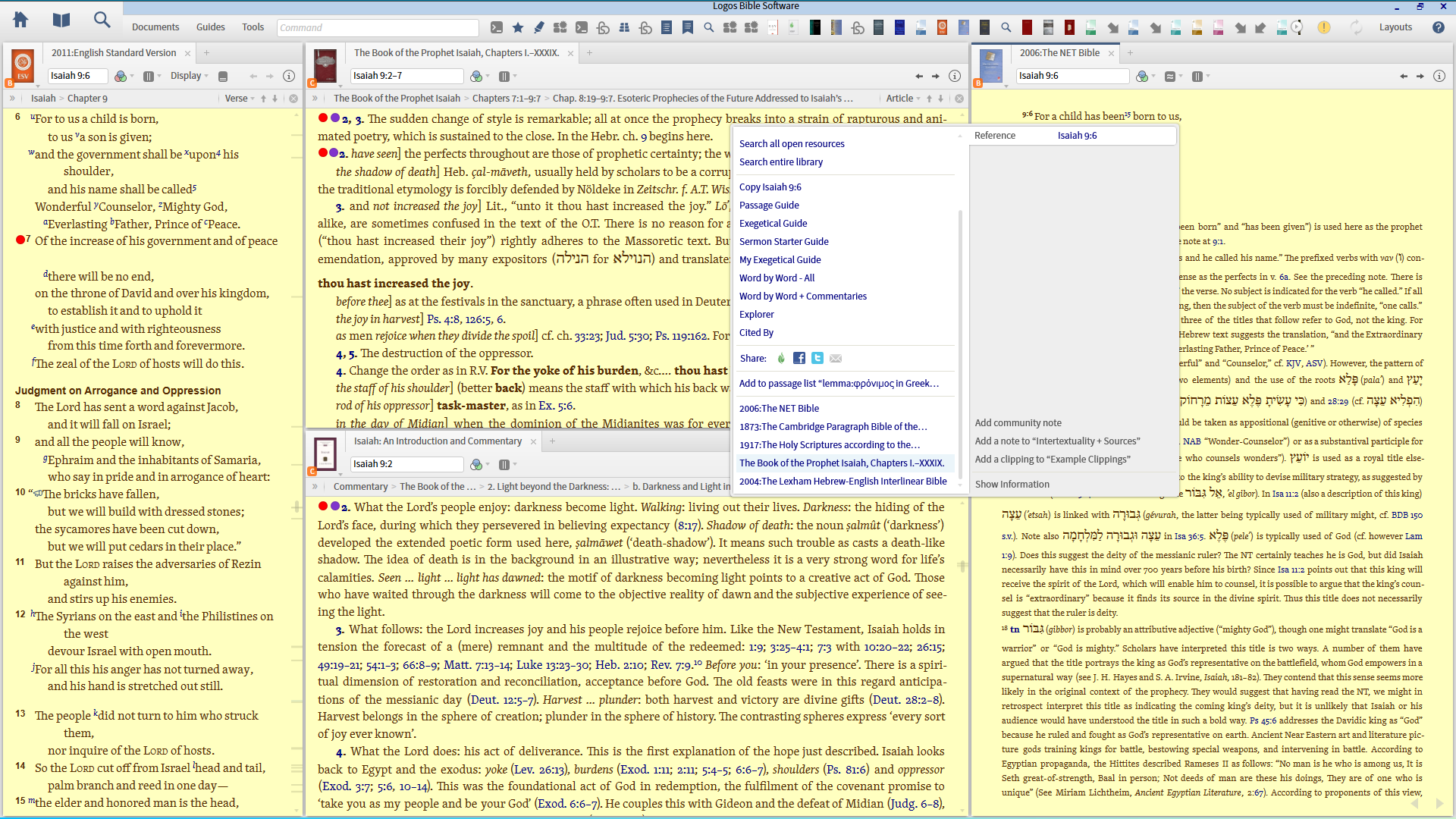Share via Facebook icon in context menu
This screenshot has width=1456, height=819.
tap(799, 358)
